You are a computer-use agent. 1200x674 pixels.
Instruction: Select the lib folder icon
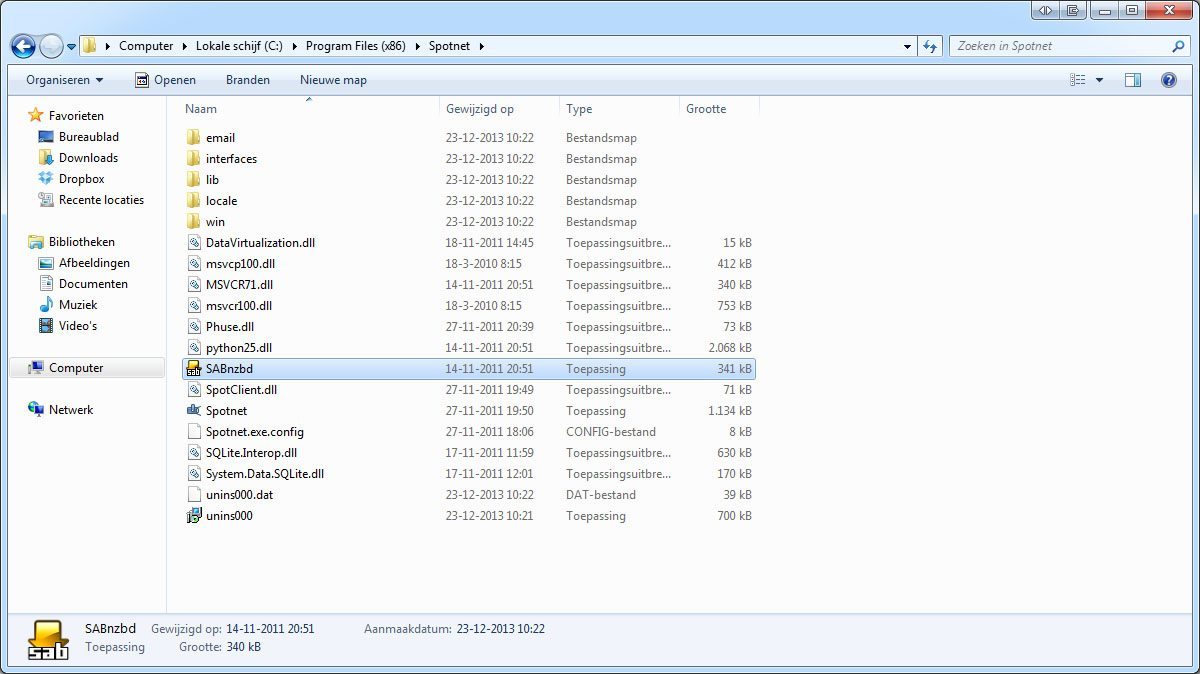point(194,180)
